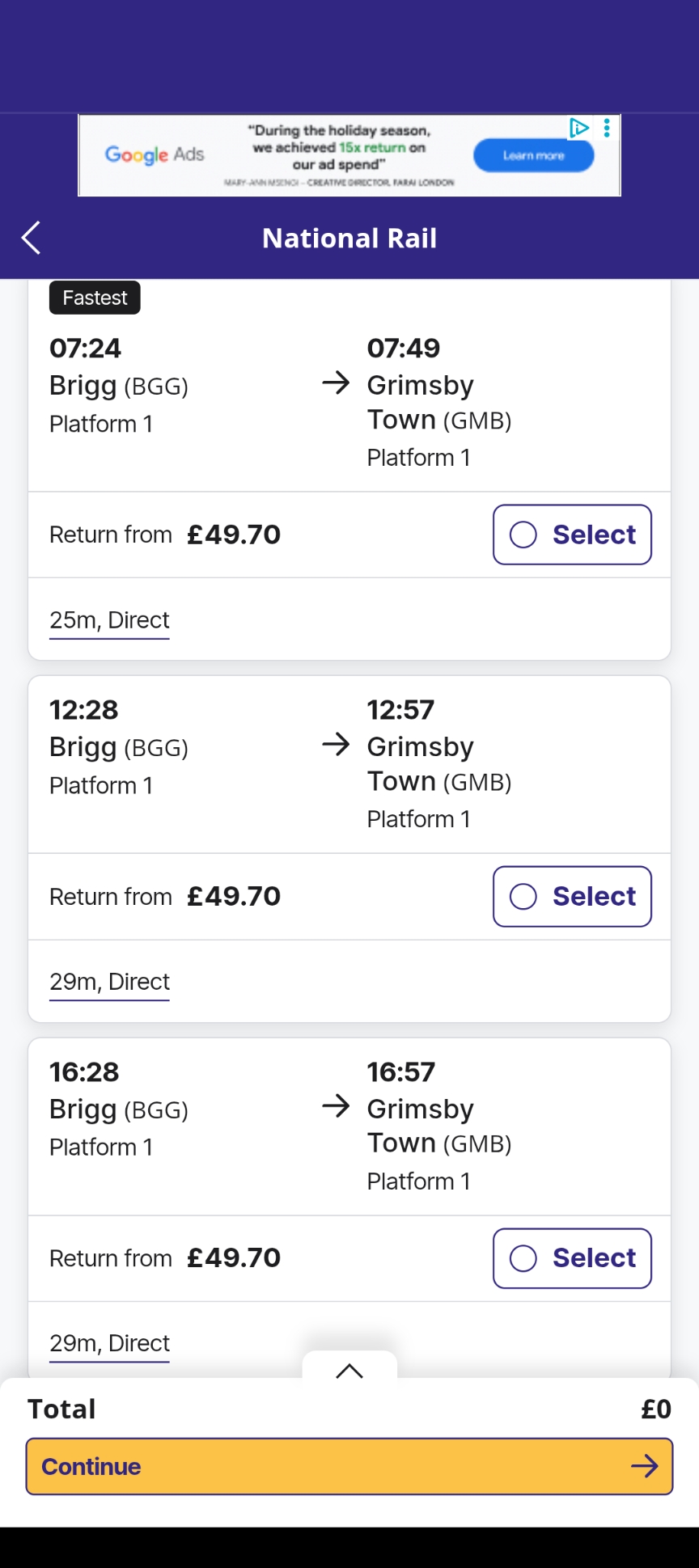Expand 29m, Direct details for 12:28 train
The height and width of the screenshot is (1568, 699).
pyautogui.click(x=109, y=982)
